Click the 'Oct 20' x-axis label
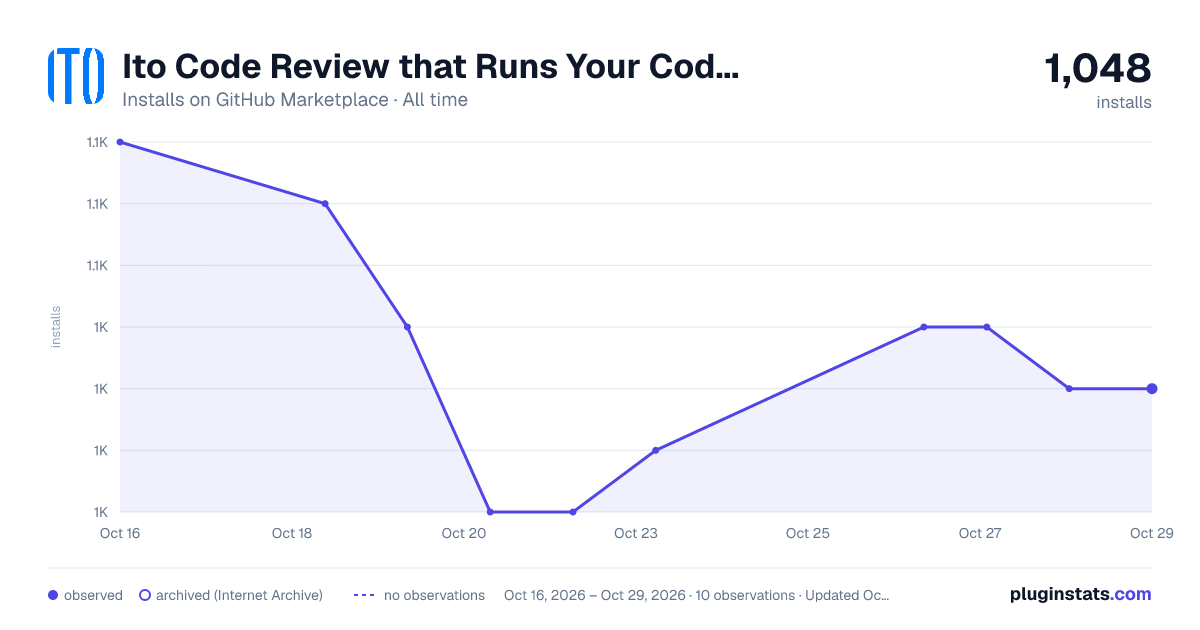The width and height of the screenshot is (1200, 630). 464,533
